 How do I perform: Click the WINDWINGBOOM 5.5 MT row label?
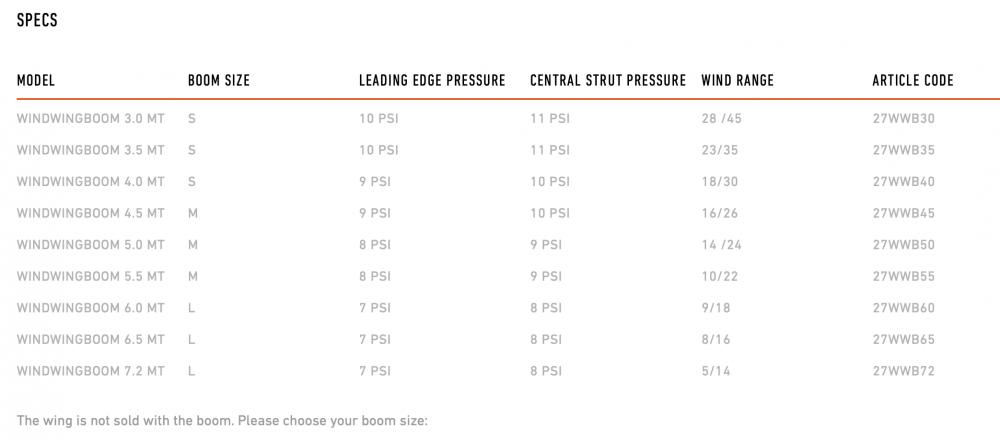(91, 276)
